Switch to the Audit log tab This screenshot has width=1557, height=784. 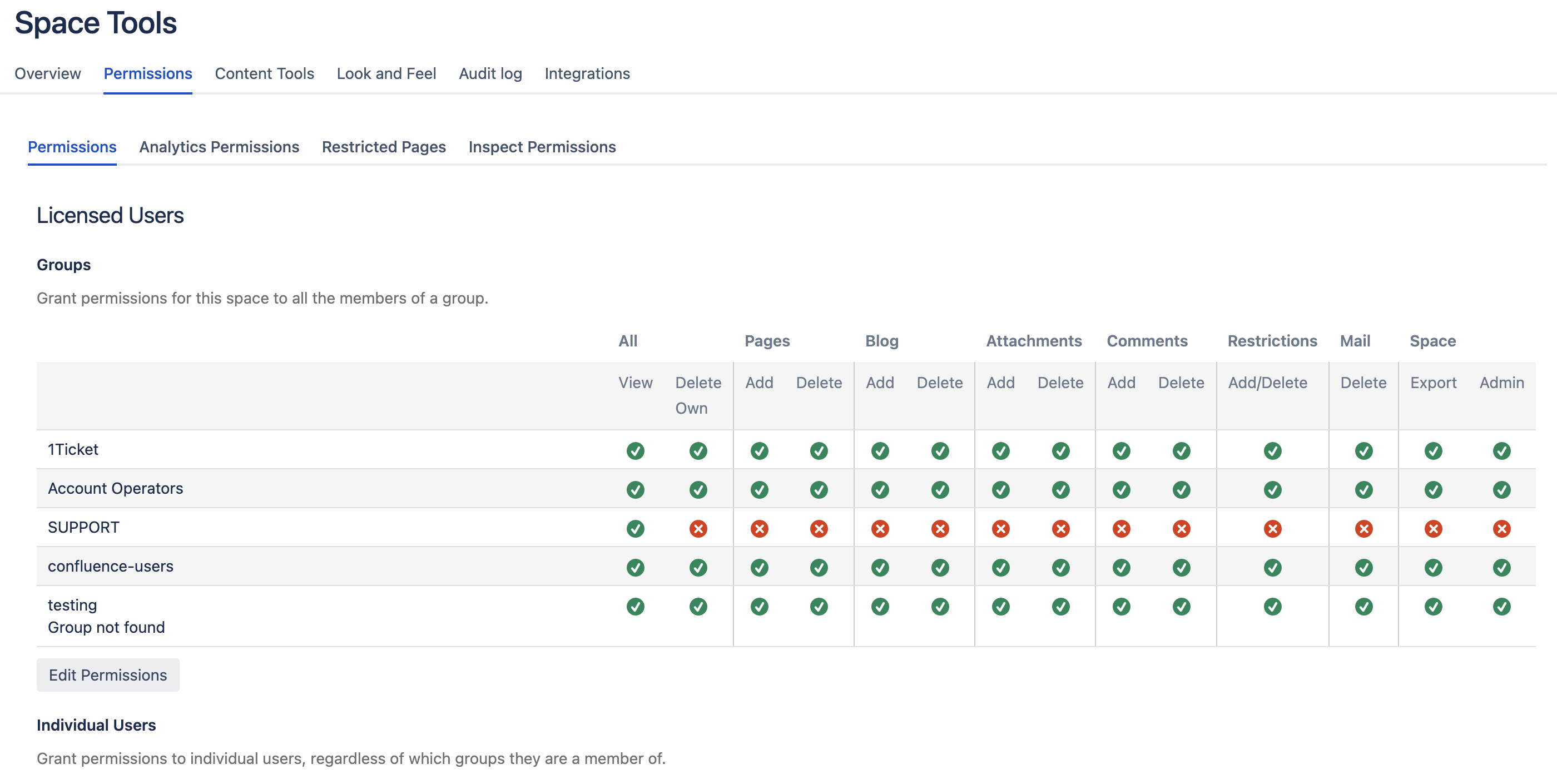[x=490, y=74]
